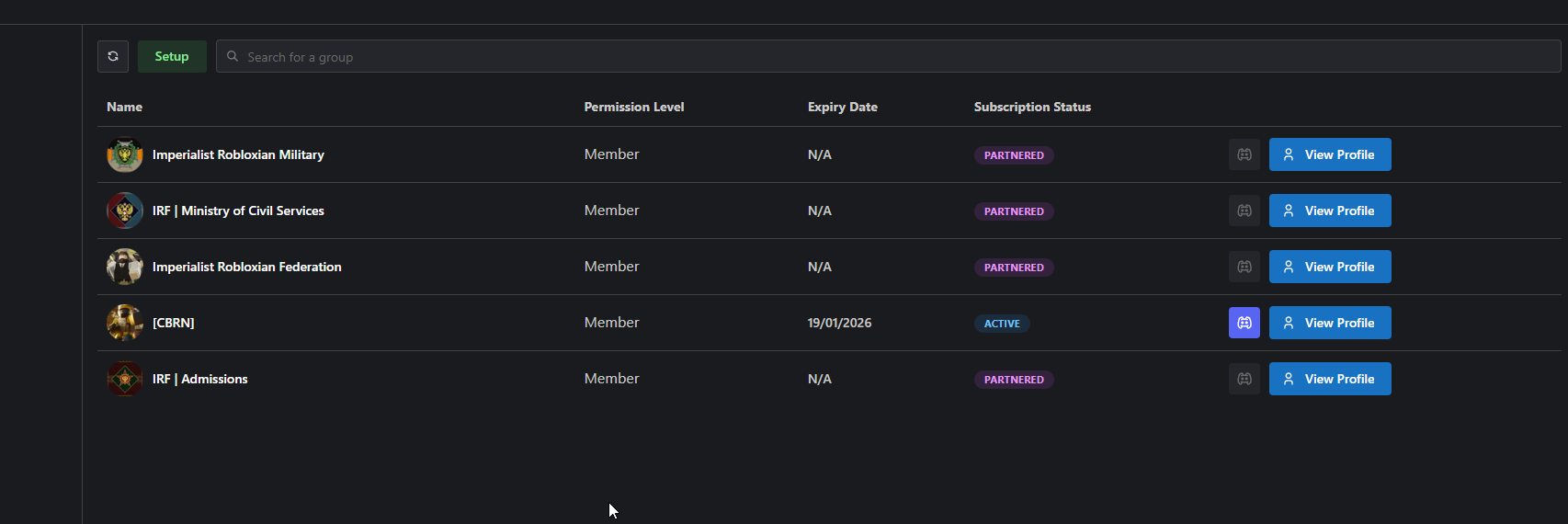This screenshot has height=524, width=1568.
Task: Open View Profile for IRF Admissions
Action: click(1330, 379)
